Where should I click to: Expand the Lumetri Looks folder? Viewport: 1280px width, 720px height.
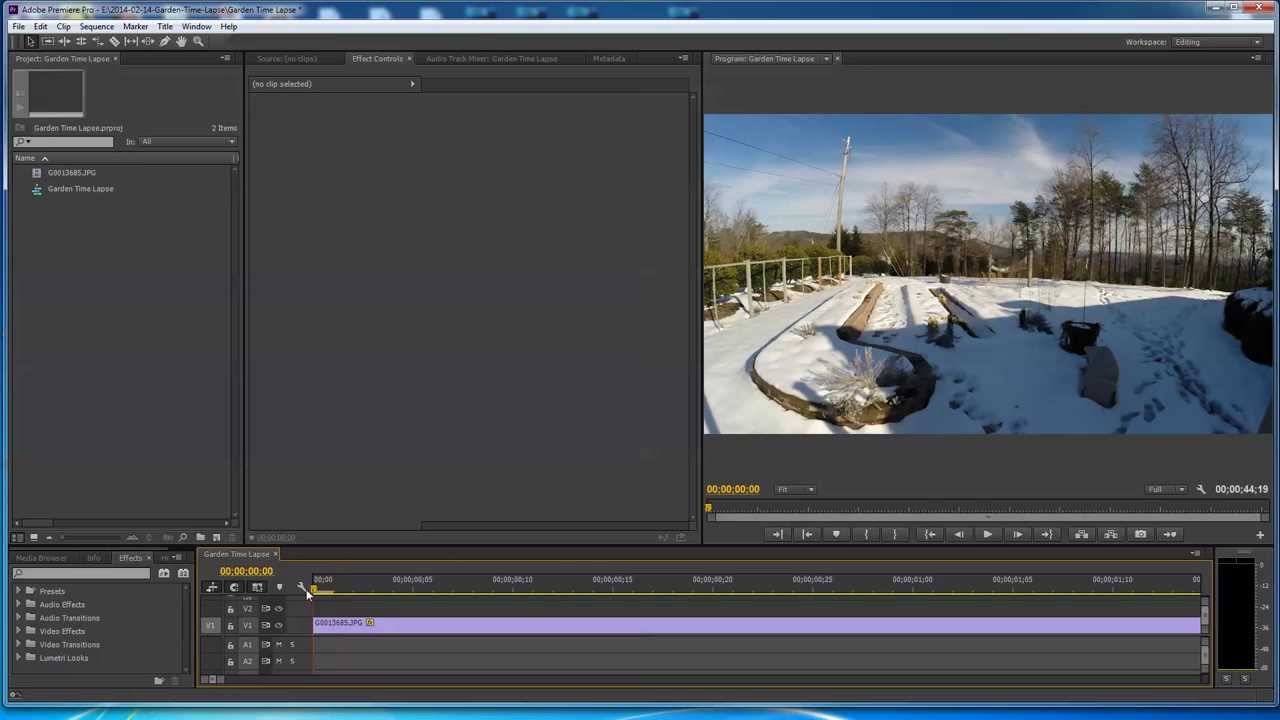18,658
